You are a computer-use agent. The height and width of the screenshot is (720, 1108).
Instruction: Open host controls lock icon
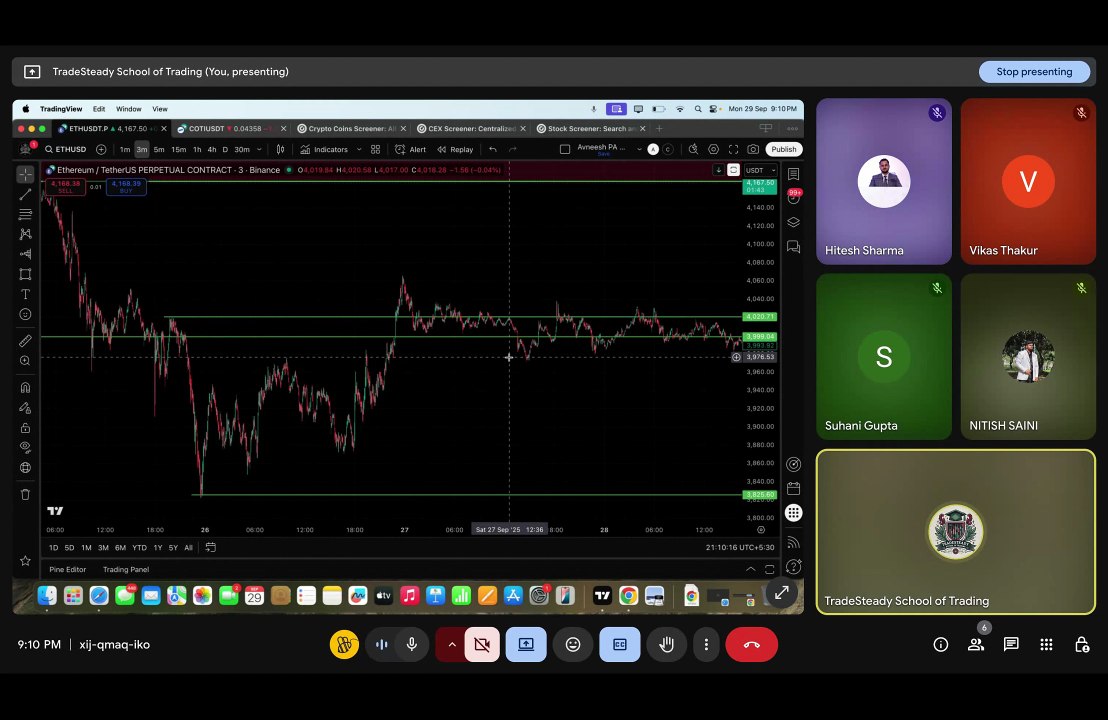(1082, 644)
